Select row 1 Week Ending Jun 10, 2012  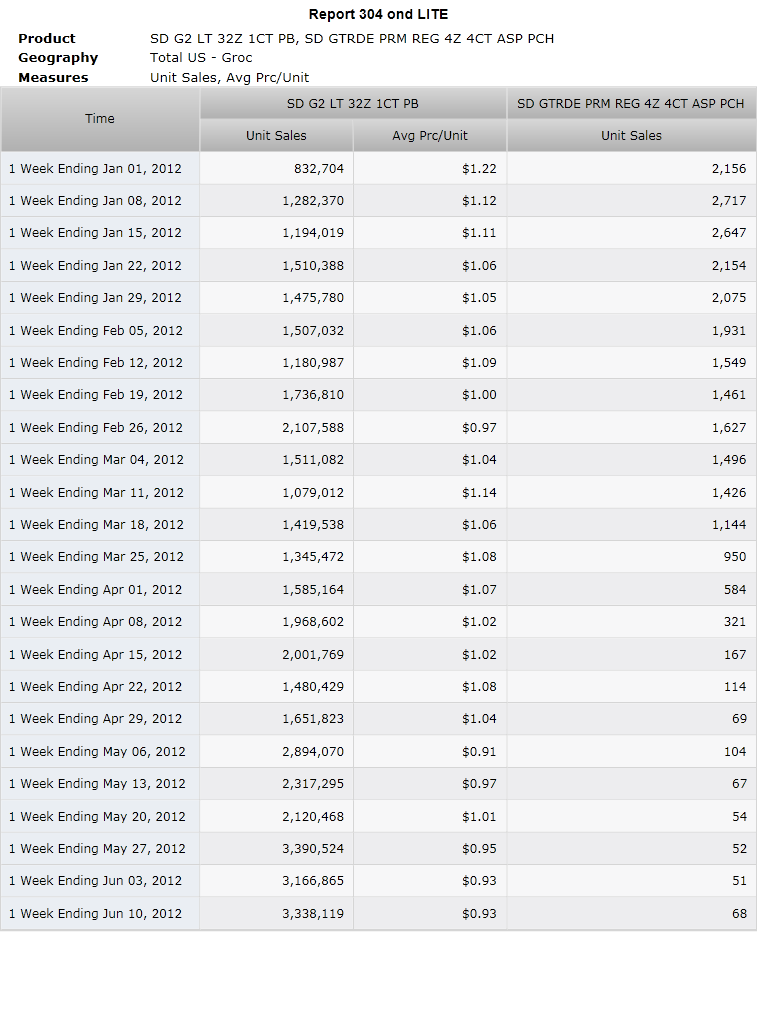coord(378,913)
